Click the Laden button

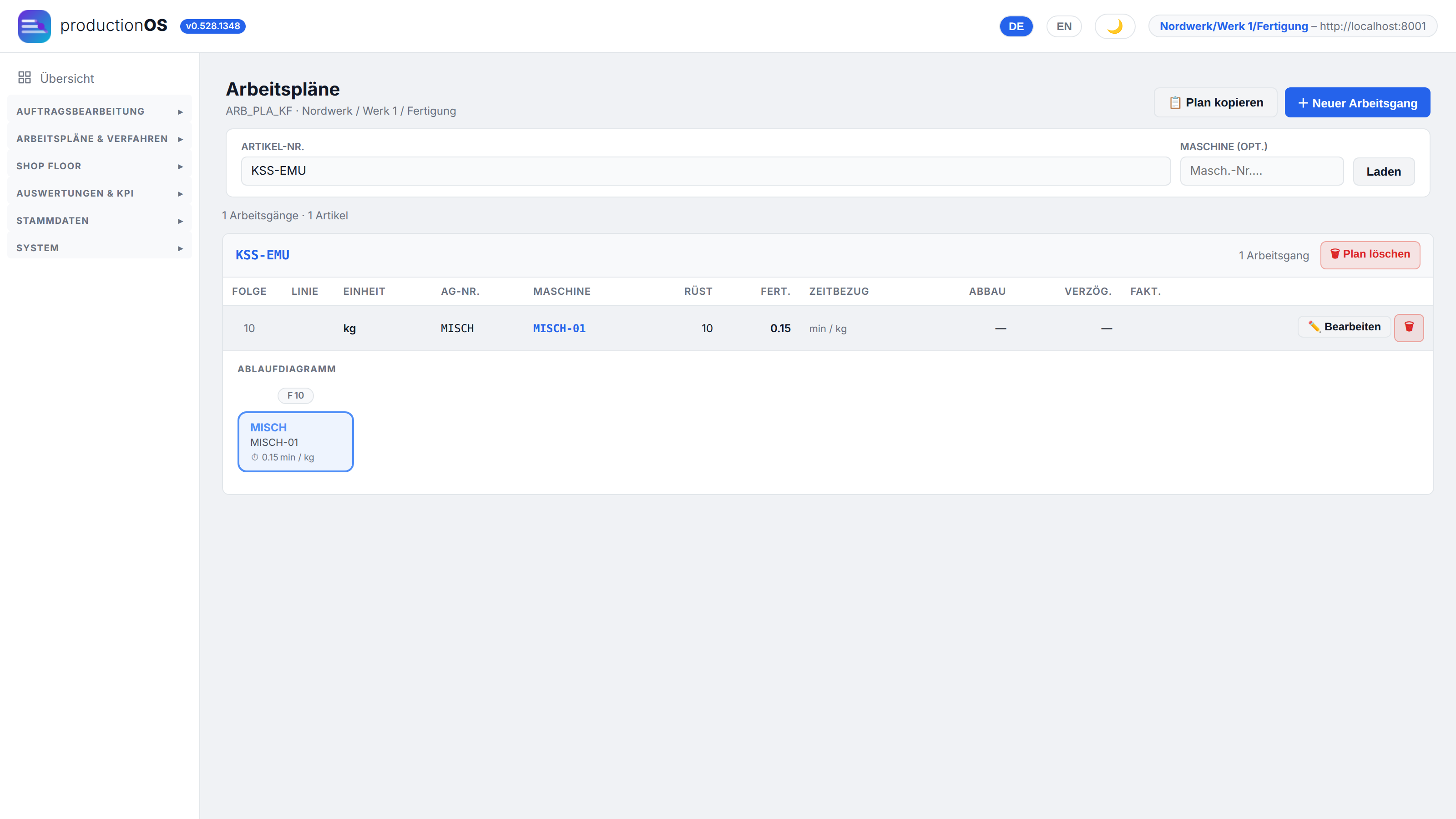1383,171
